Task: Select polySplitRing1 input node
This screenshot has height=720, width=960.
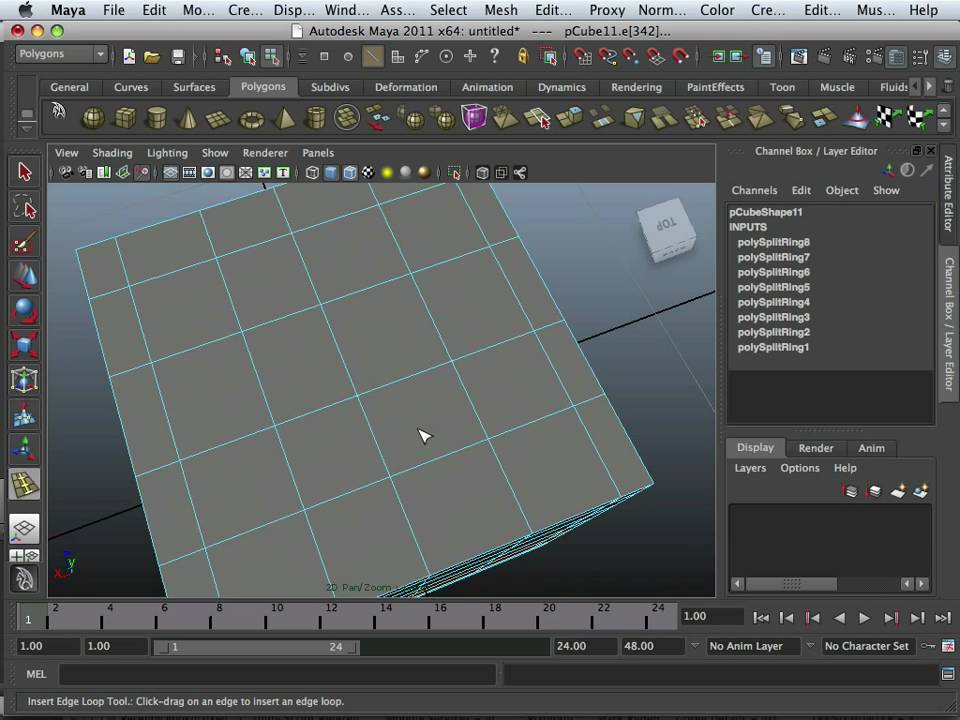Action: coord(773,348)
